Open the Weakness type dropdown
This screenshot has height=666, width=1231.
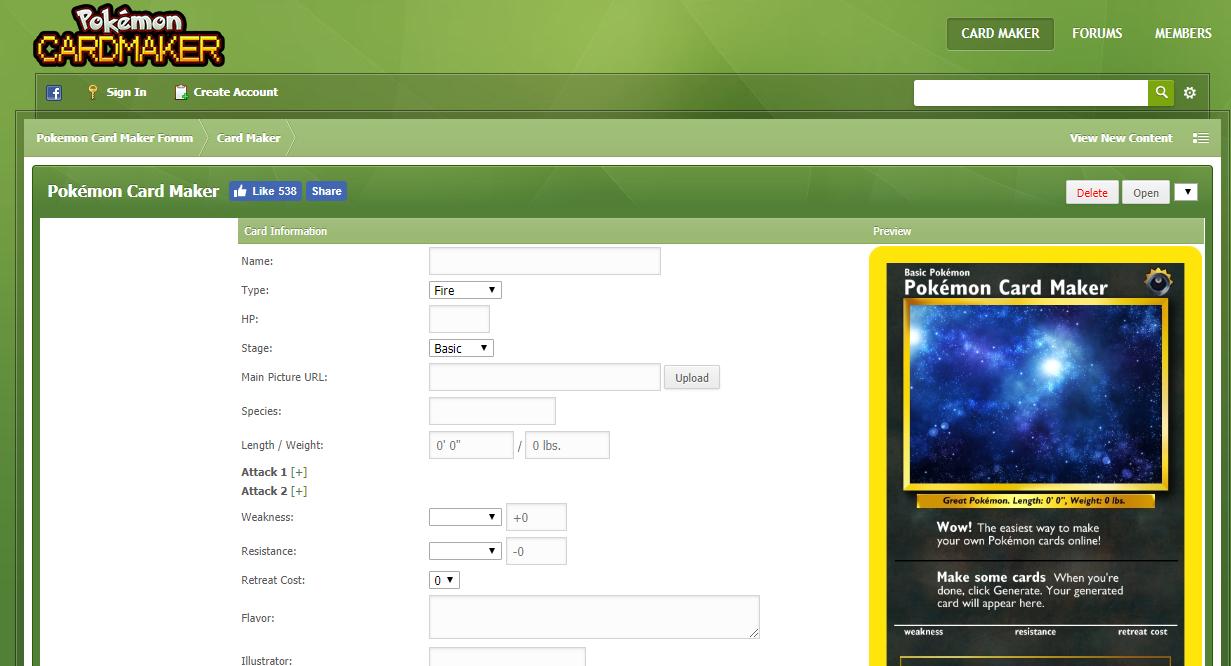[465, 517]
